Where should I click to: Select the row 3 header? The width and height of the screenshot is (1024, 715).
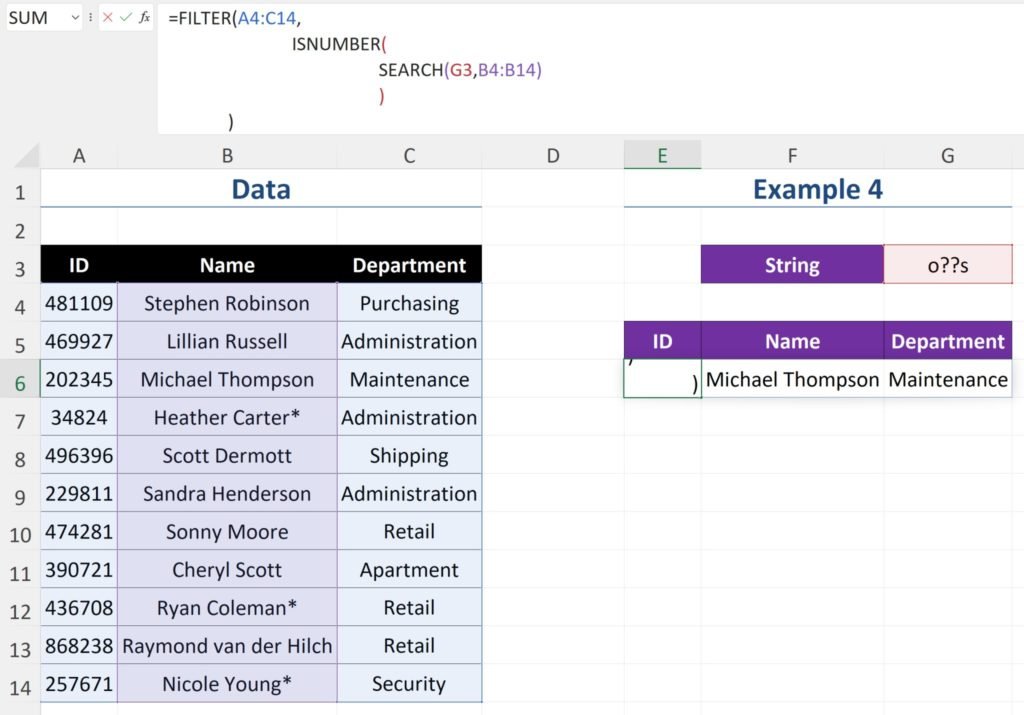20,266
